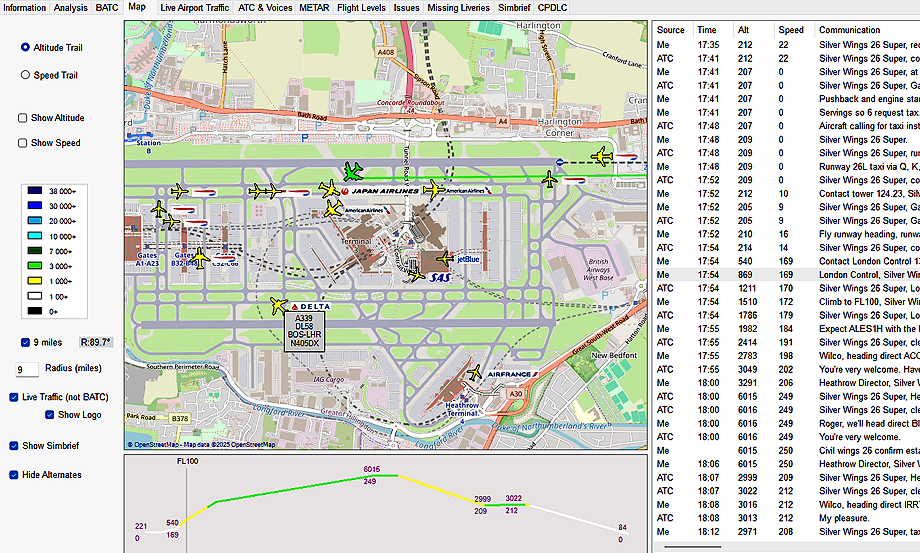
Task: Switch to the METAR tab
Action: click(313, 7)
